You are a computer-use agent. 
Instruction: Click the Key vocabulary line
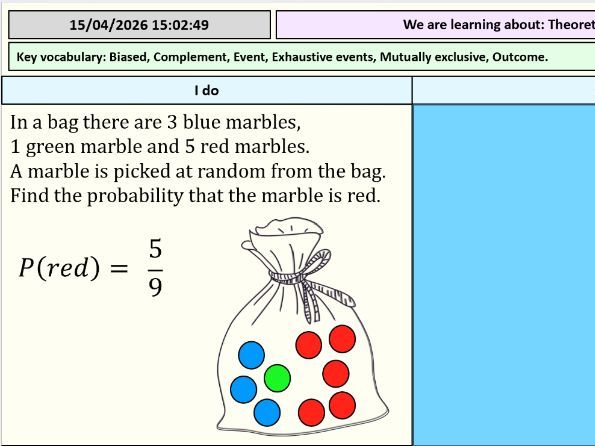click(302, 57)
